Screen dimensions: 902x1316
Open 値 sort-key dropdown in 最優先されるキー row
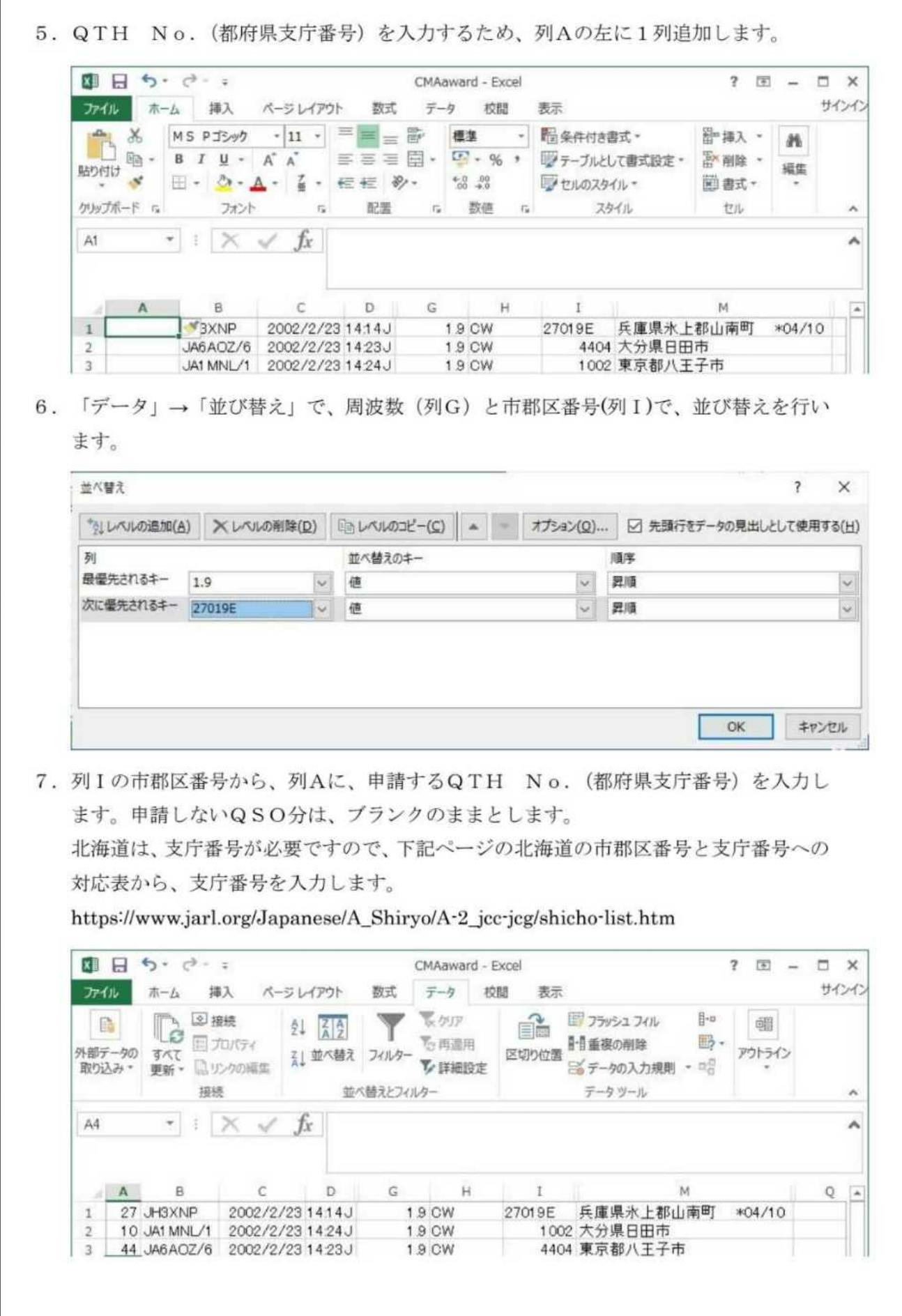click(586, 583)
